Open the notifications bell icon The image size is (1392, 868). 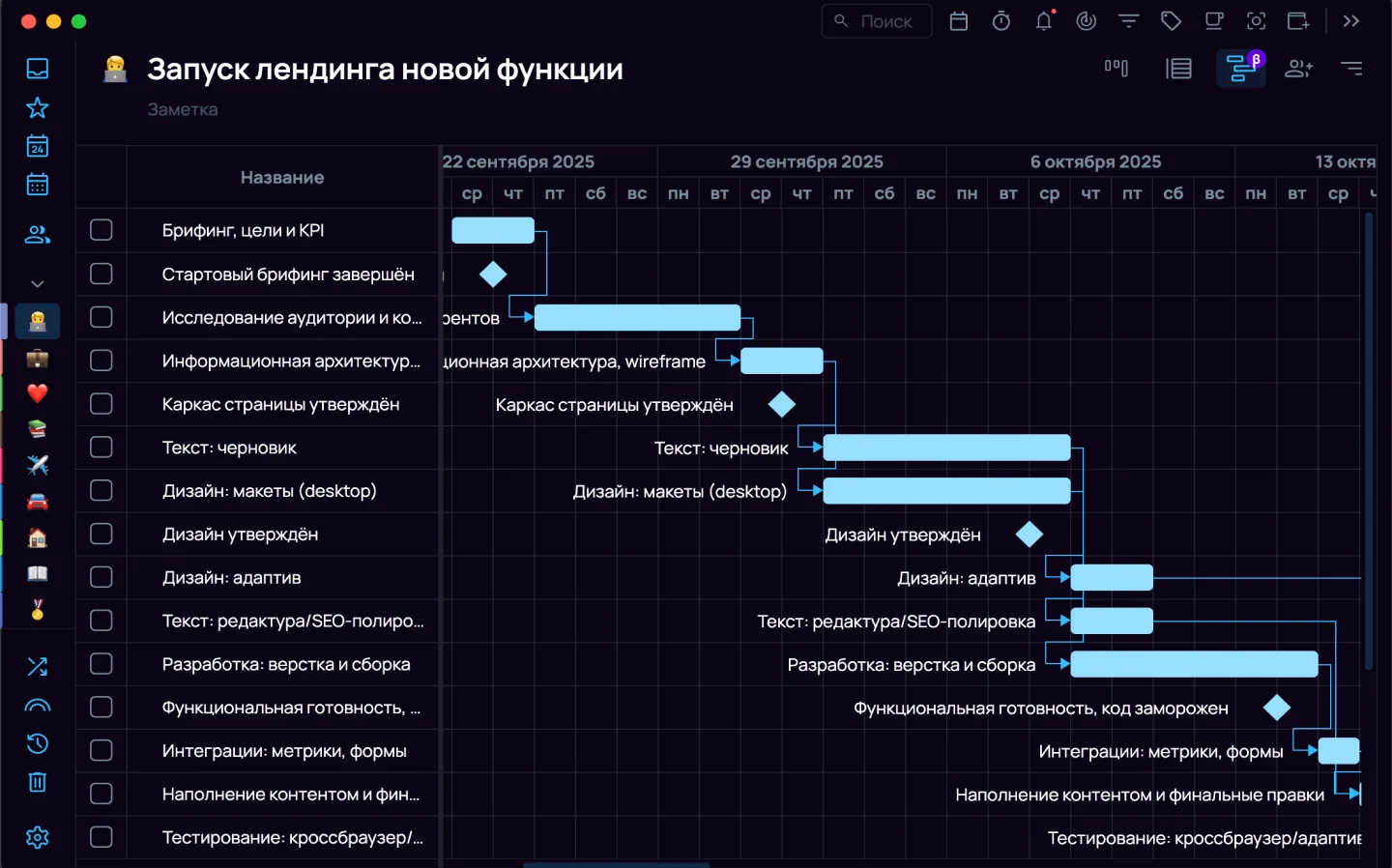click(x=1044, y=21)
